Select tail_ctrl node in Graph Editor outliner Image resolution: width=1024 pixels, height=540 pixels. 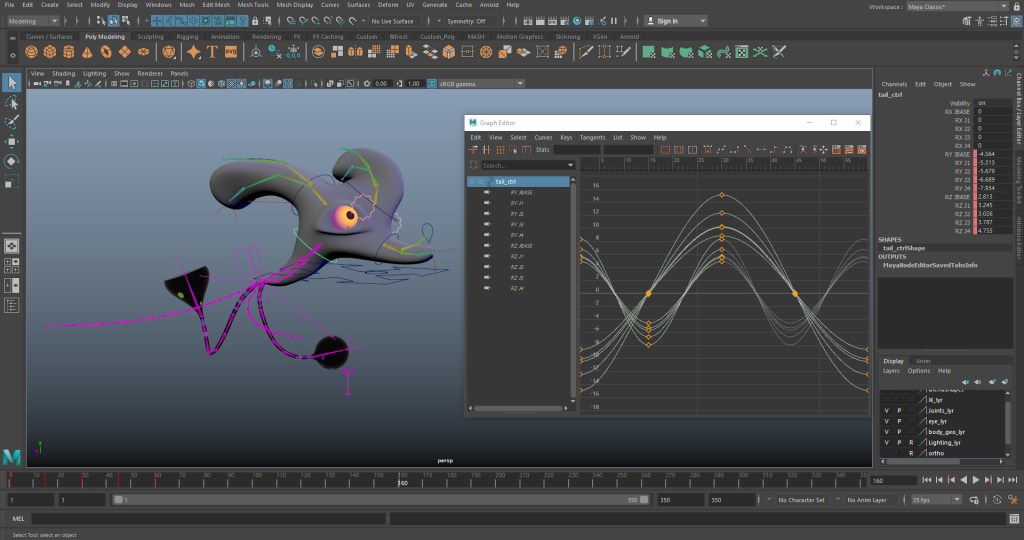coord(504,181)
